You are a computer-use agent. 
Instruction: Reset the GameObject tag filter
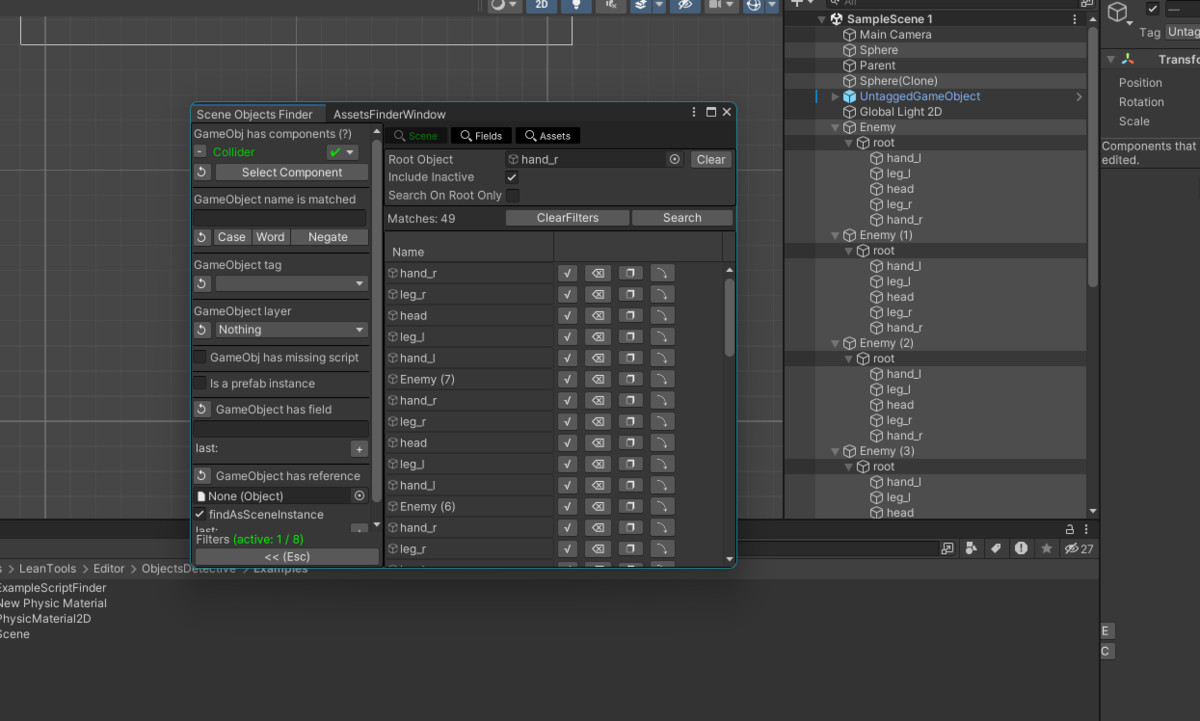(x=201, y=284)
